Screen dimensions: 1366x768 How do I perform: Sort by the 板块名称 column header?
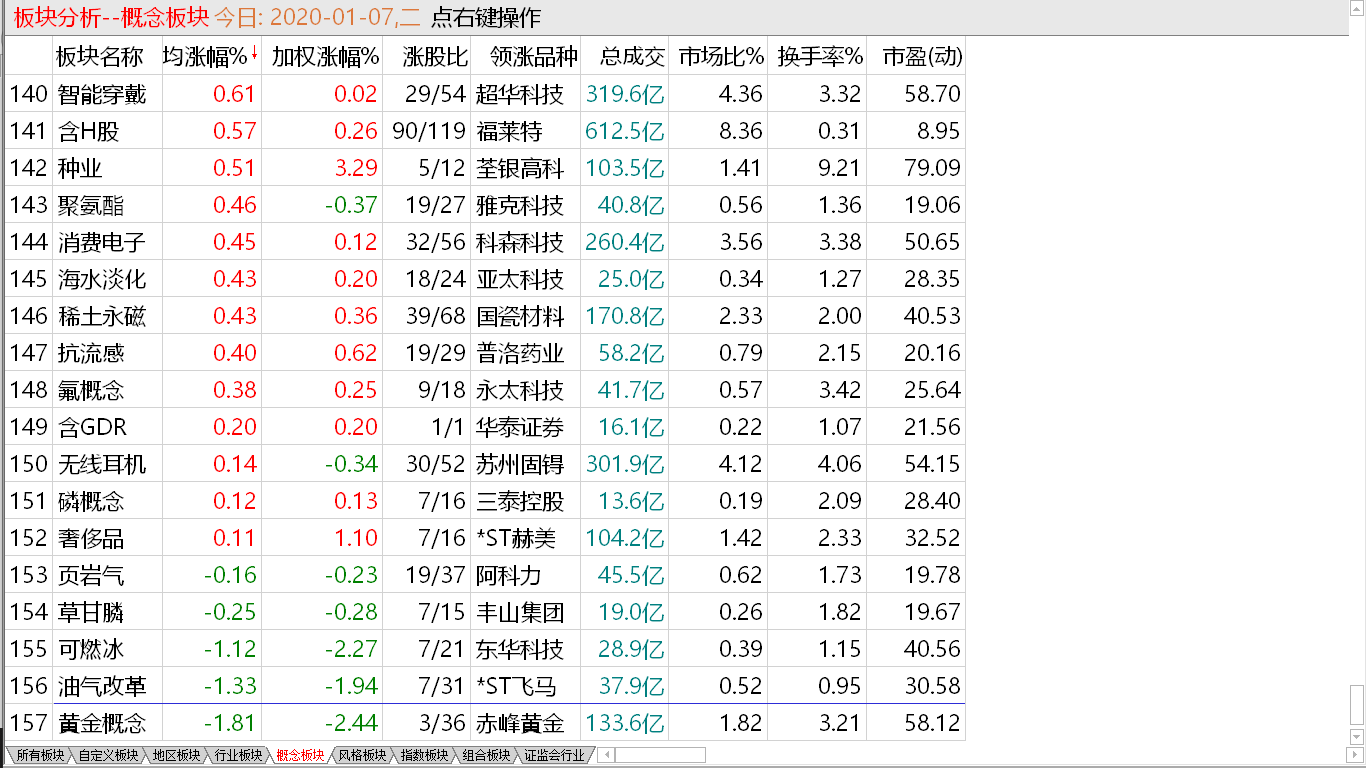tap(101, 57)
